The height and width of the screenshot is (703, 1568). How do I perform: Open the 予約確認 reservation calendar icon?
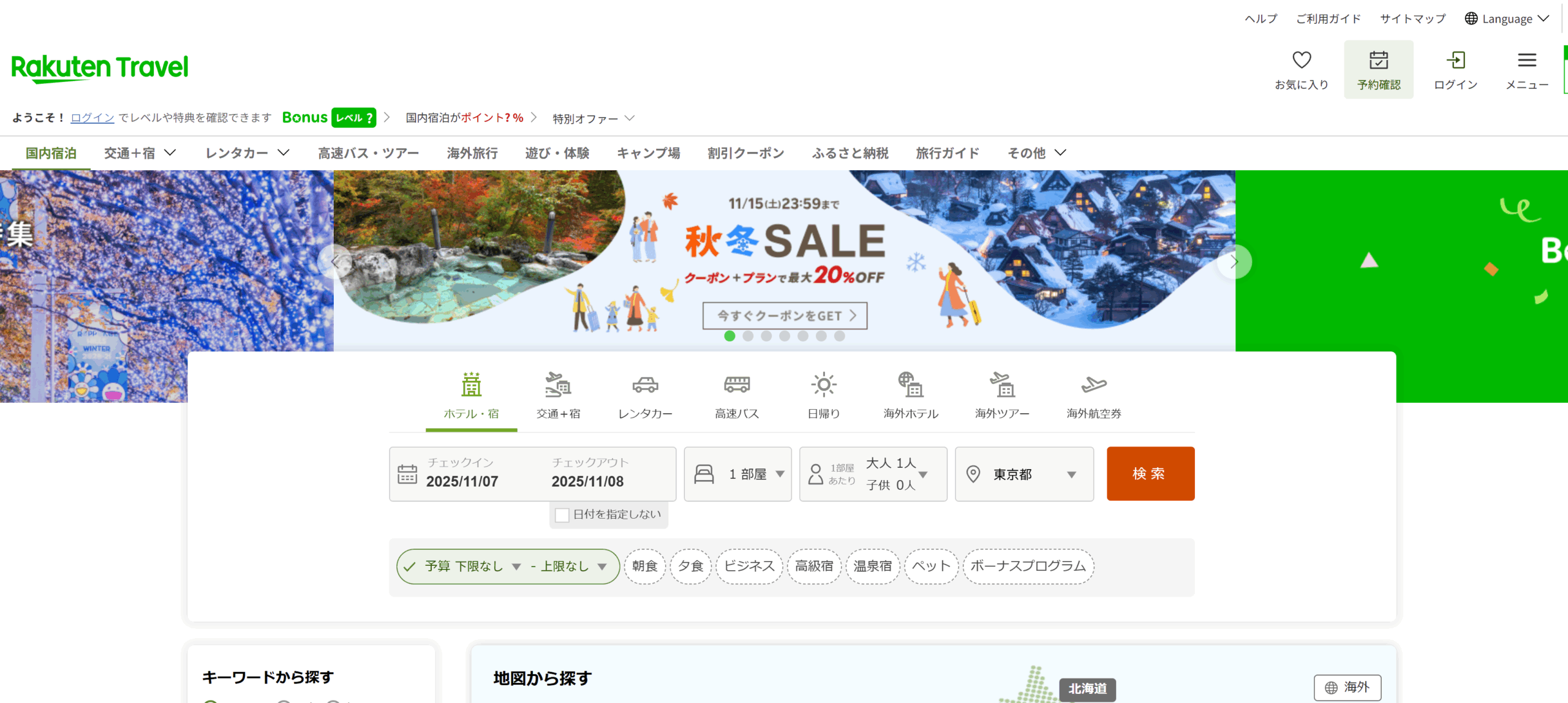[x=1378, y=61]
